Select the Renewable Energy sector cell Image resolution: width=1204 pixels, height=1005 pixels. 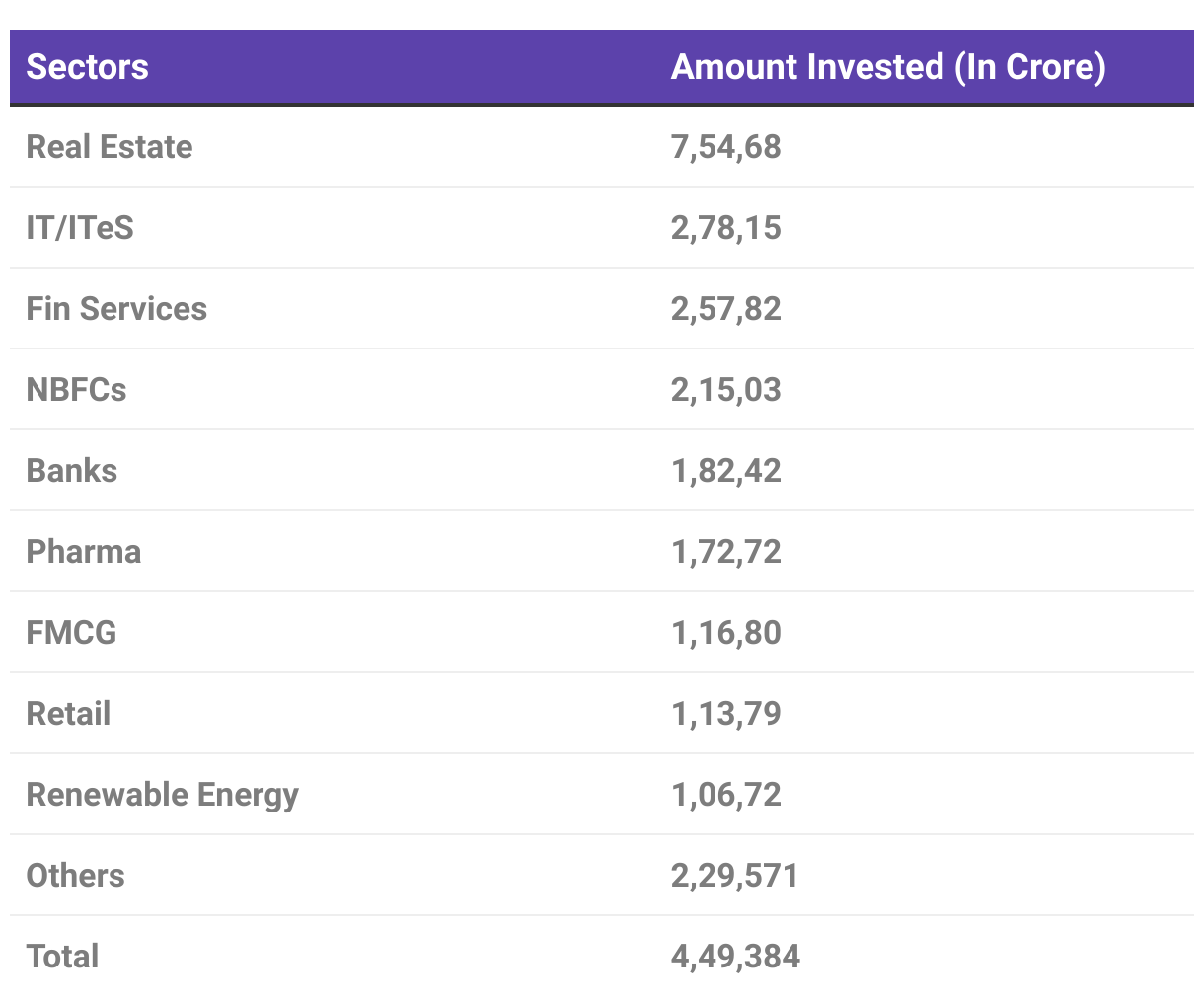coord(162,795)
